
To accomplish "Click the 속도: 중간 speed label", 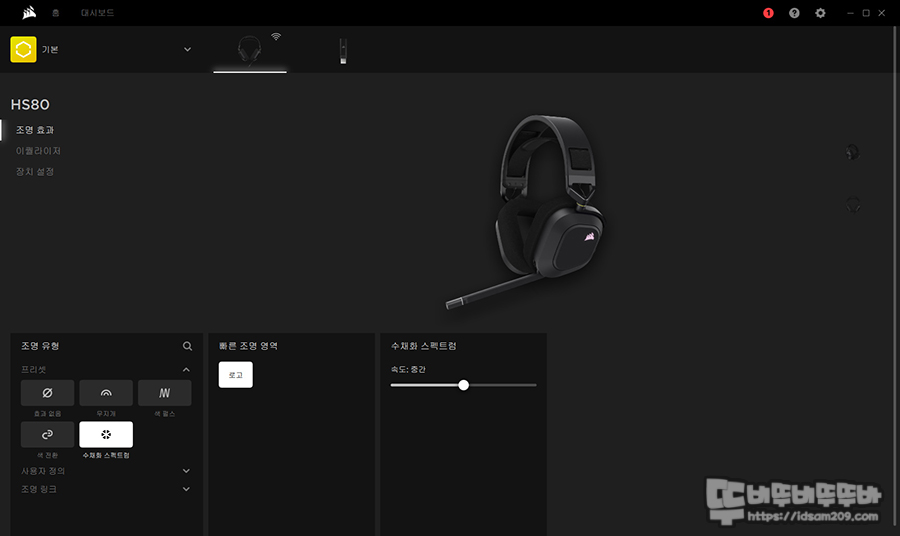I will coord(408,370).
